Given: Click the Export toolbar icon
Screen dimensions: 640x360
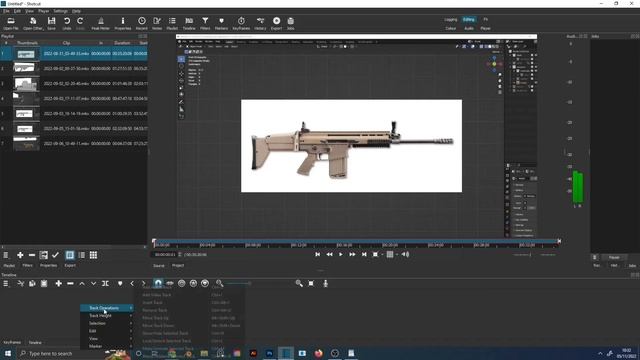Looking at the screenshot, I should (x=276, y=23).
